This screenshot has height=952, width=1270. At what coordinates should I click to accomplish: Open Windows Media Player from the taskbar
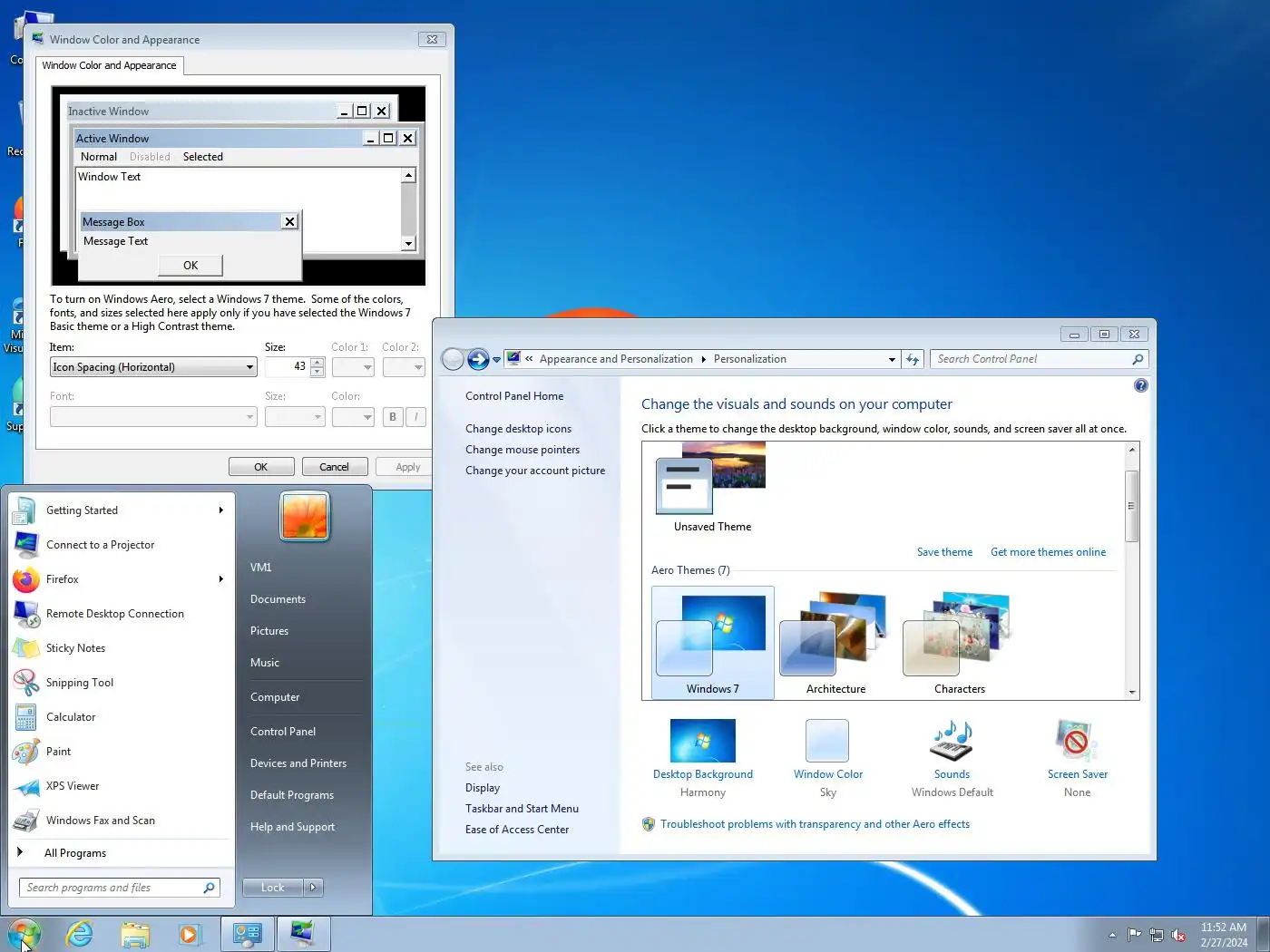coord(190,934)
